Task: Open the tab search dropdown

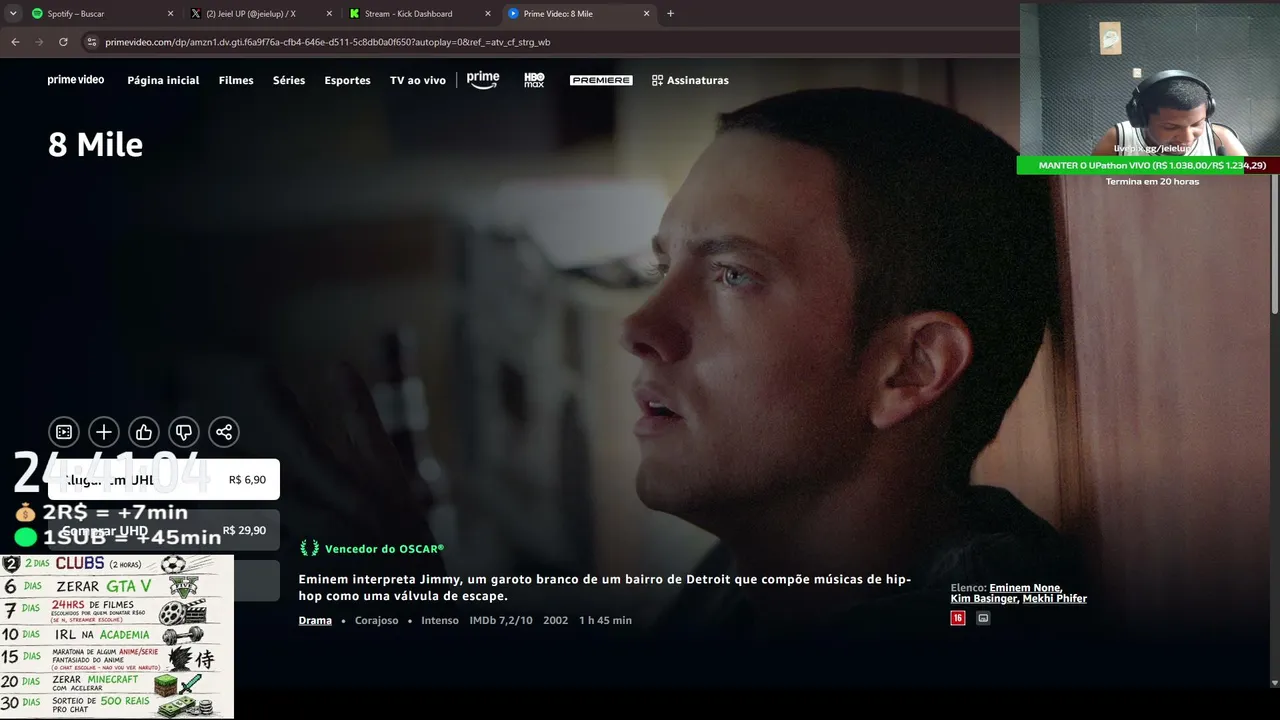Action: pos(13,14)
